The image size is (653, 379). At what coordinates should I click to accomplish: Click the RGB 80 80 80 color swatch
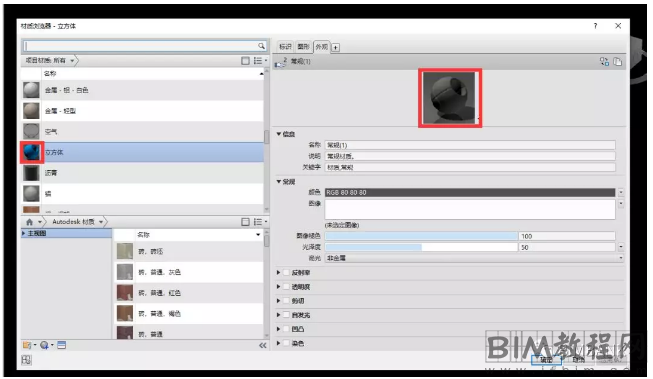470,192
